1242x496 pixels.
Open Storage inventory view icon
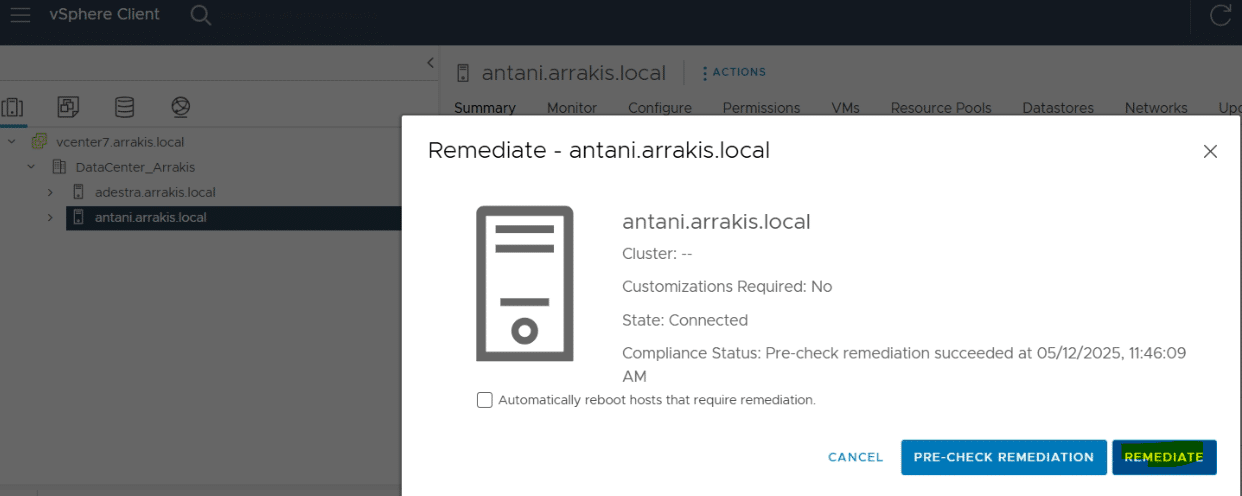coord(124,106)
